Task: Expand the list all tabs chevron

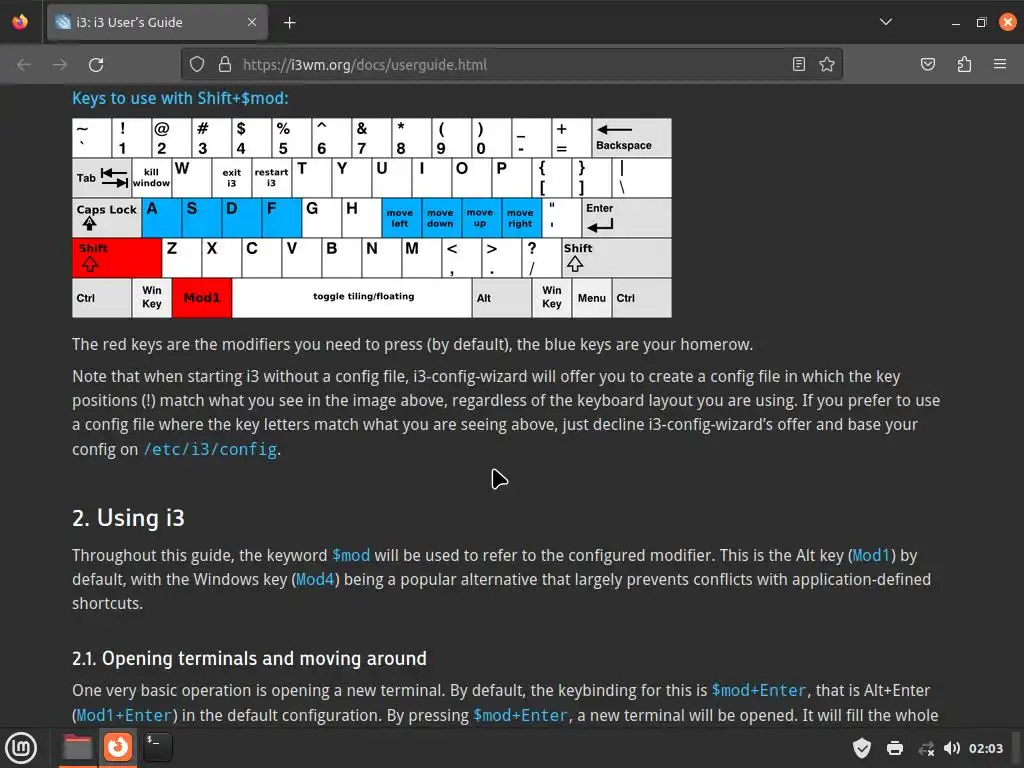Action: 886,22
